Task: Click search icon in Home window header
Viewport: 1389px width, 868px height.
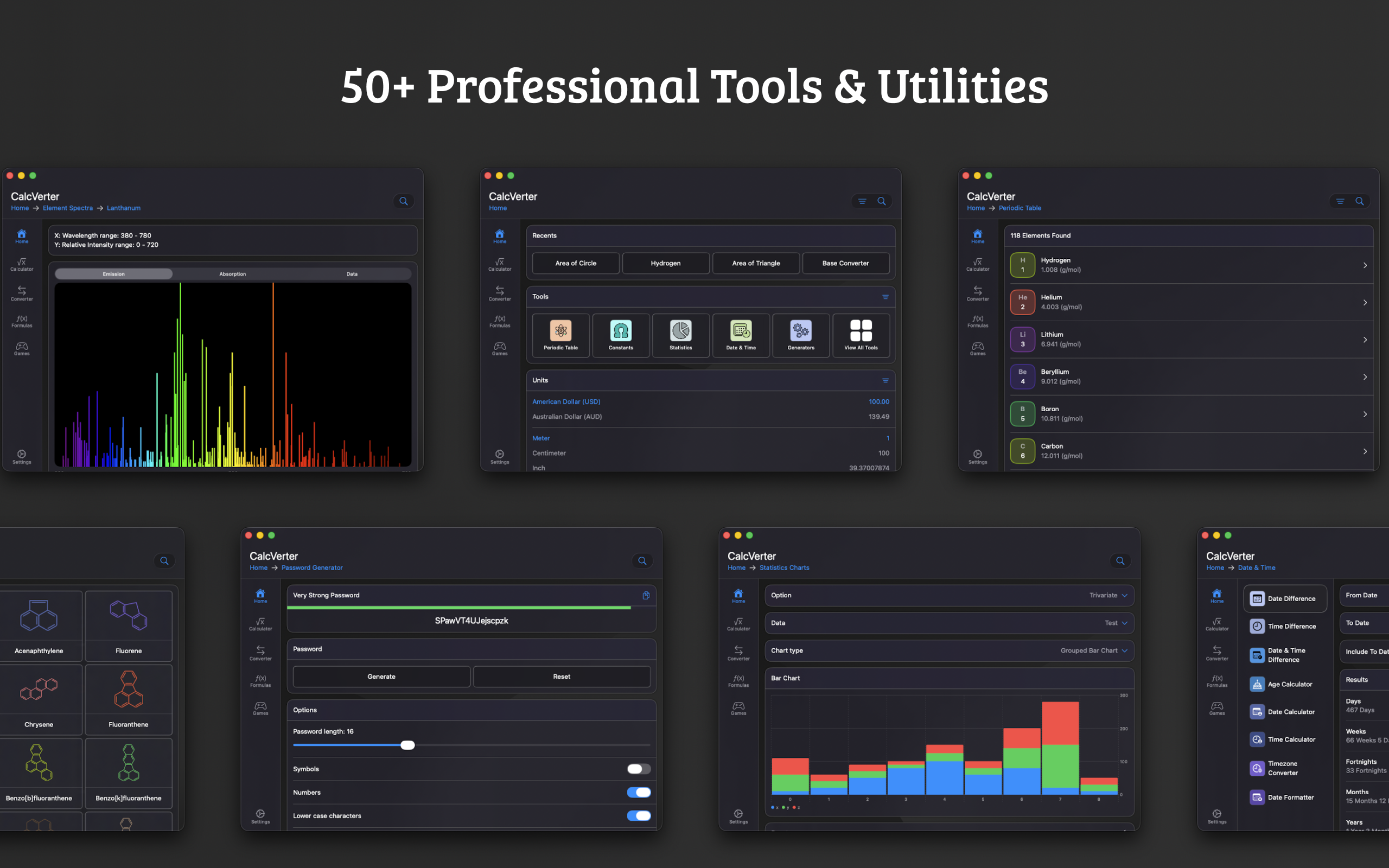Action: pos(882,201)
